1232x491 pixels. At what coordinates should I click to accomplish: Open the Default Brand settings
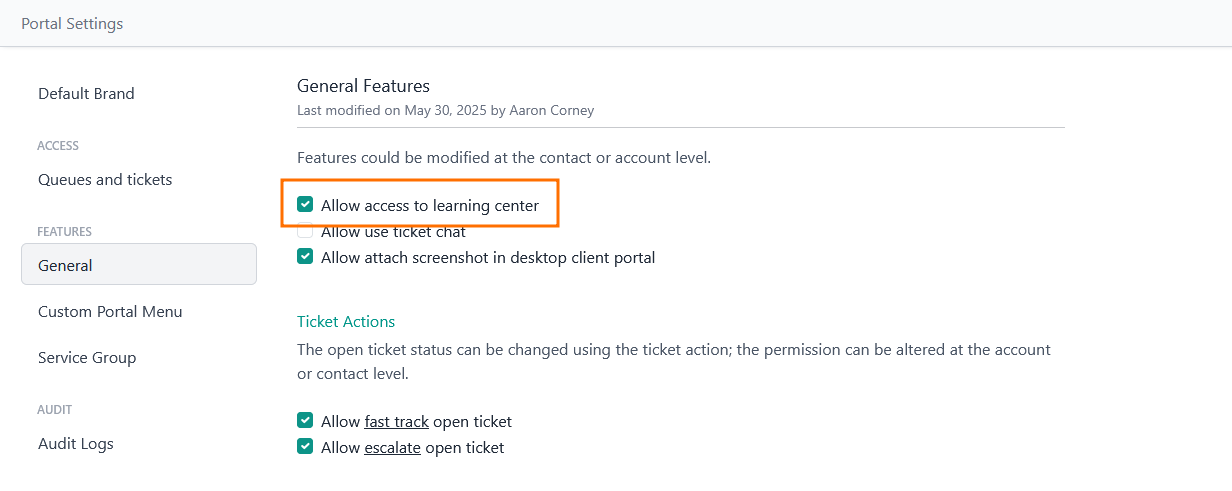[x=86, y=94]
